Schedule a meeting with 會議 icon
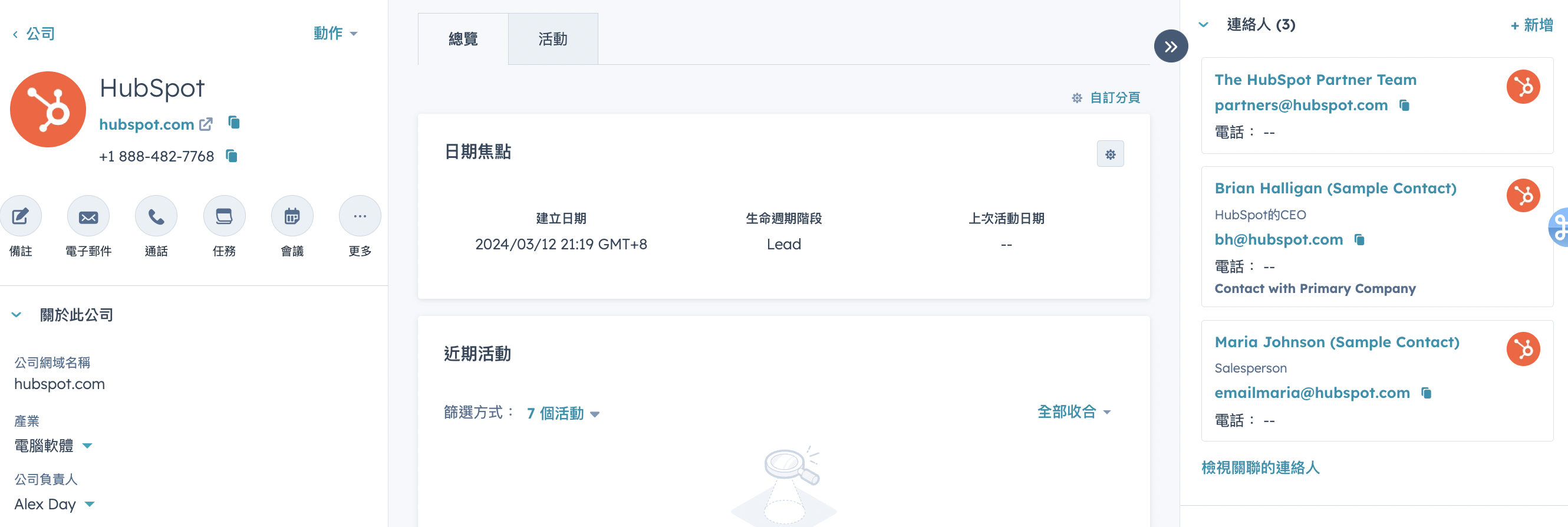 click(x=292, y=216)
